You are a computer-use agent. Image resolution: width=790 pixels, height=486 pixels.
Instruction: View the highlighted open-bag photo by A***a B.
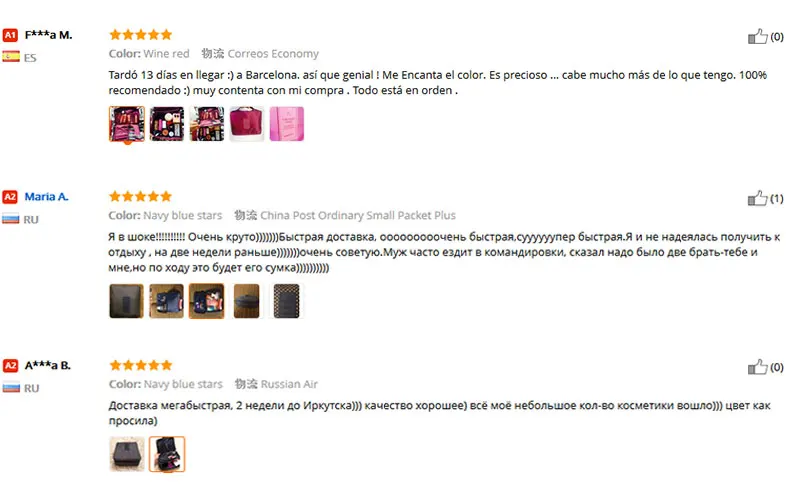pos(167,454)
